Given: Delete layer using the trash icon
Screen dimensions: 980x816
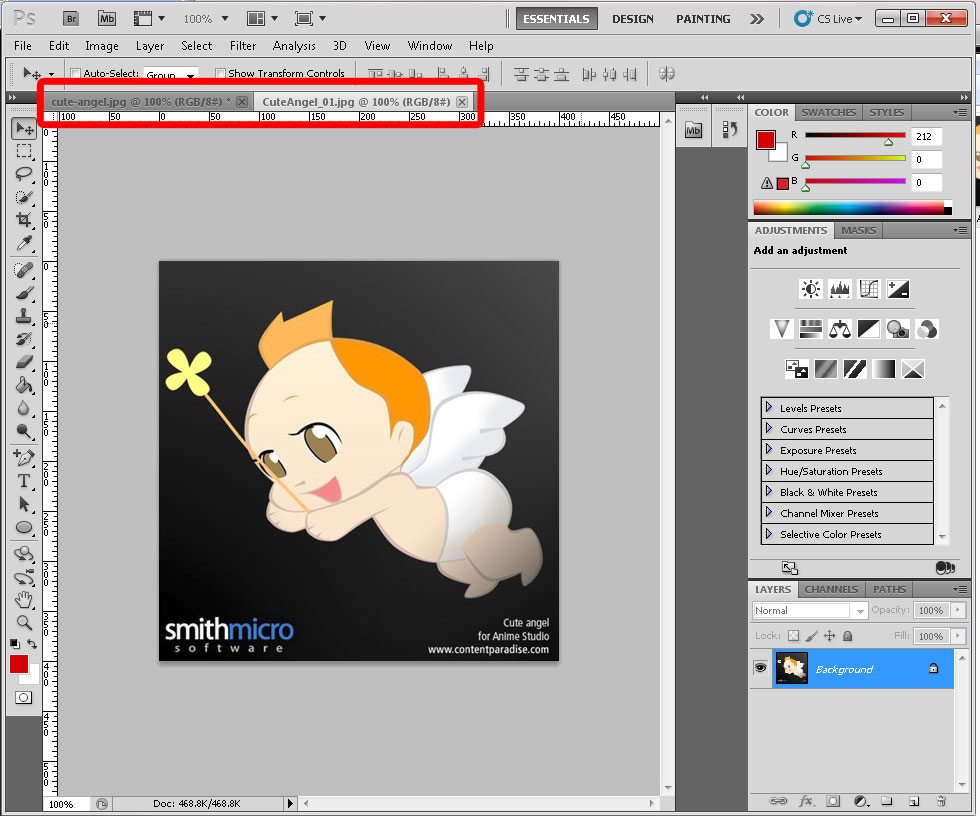Looking at the screenshot, I should click(x=941, y=801).
